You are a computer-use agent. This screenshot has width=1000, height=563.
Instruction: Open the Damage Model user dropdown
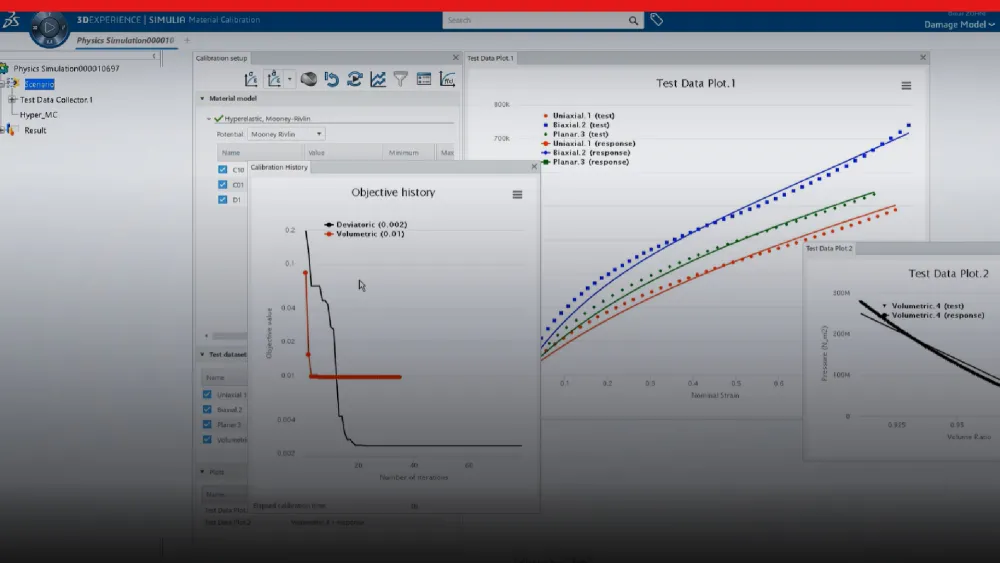tap(959, 24)
